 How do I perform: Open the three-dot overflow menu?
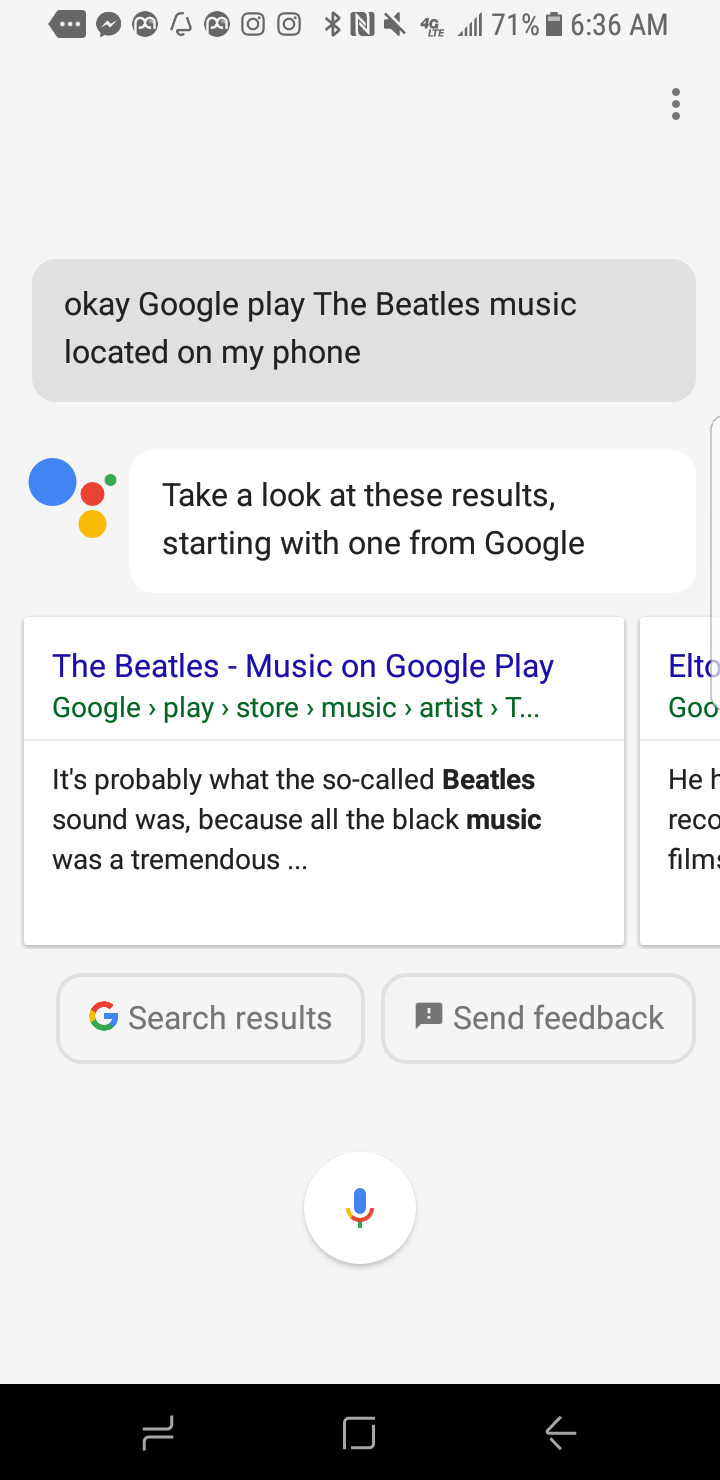tap(676, 104)
